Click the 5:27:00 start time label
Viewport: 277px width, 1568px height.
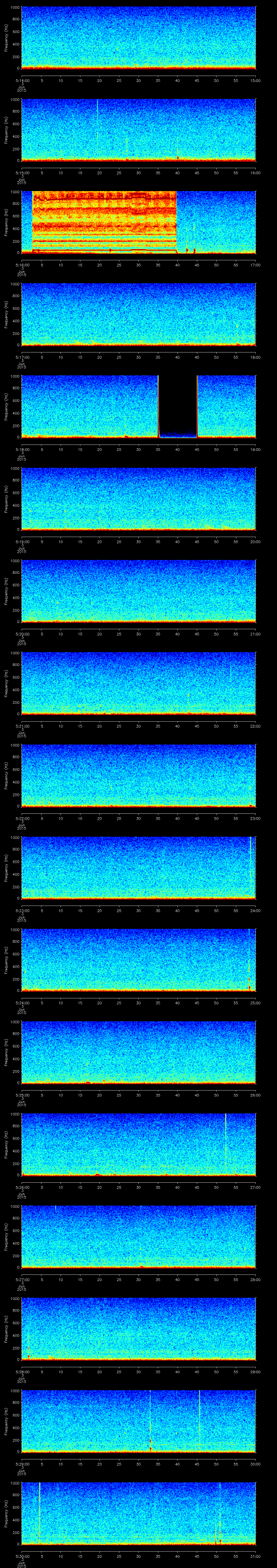(x=22, y=1279)
